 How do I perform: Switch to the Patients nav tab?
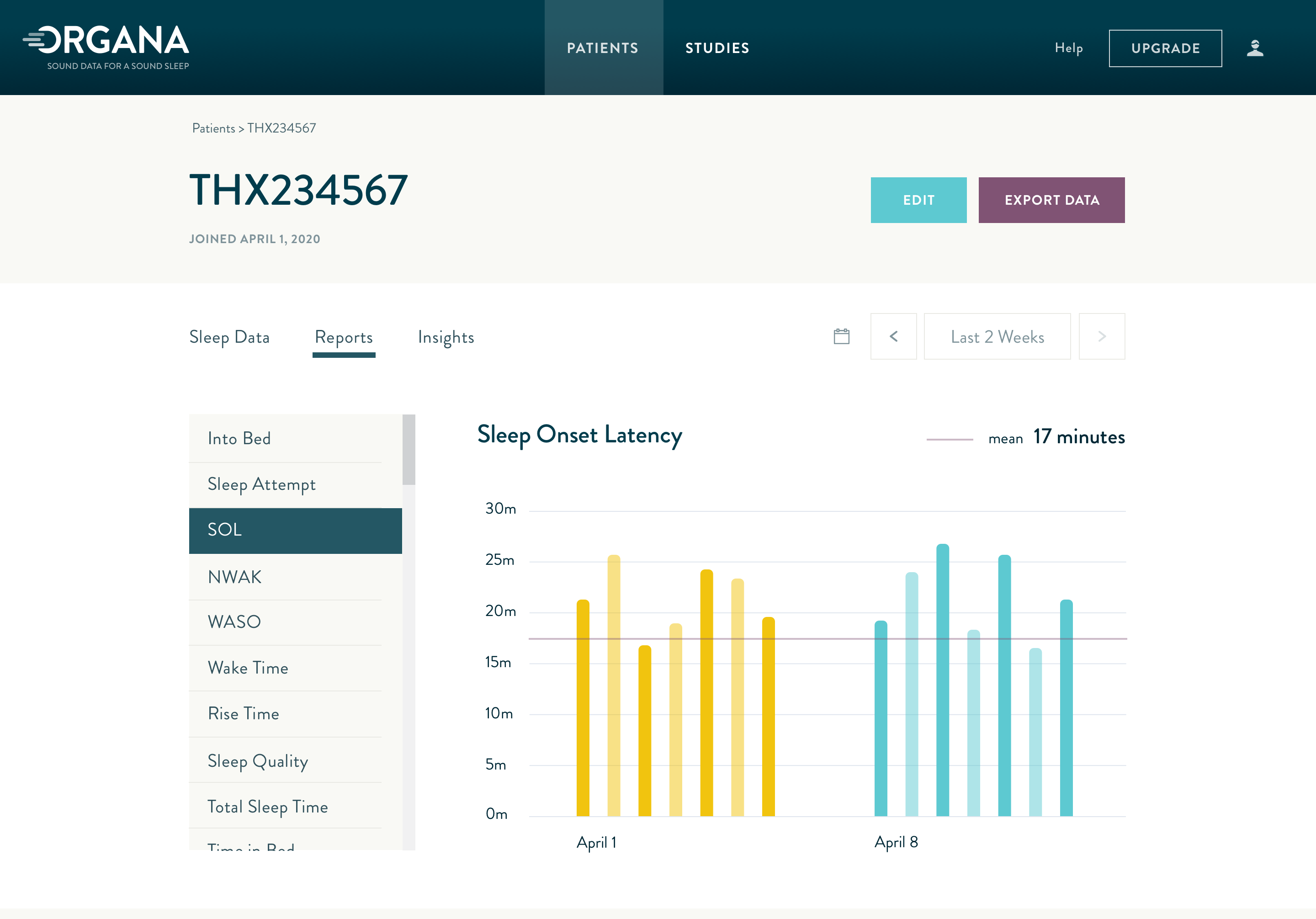[x=603, y=48]
